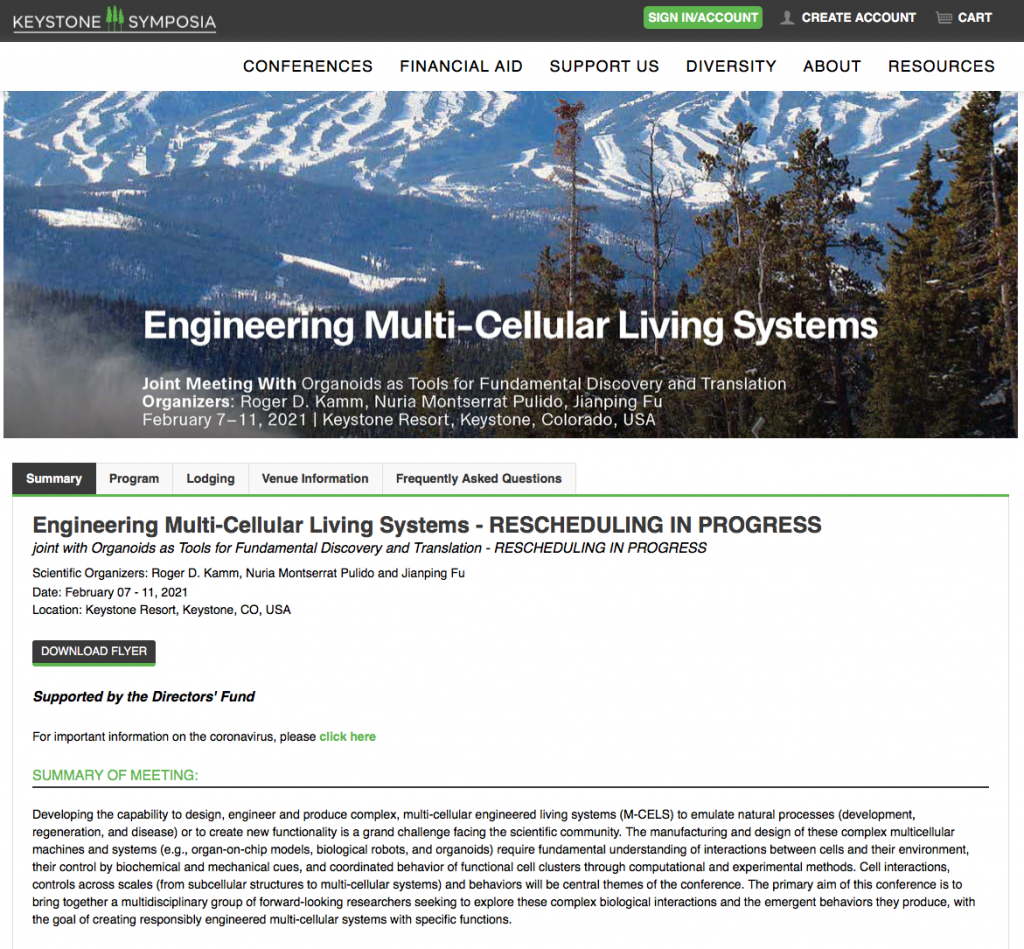Open the Financial Aid menu
Screen dimensions: 1024x949
461,66
